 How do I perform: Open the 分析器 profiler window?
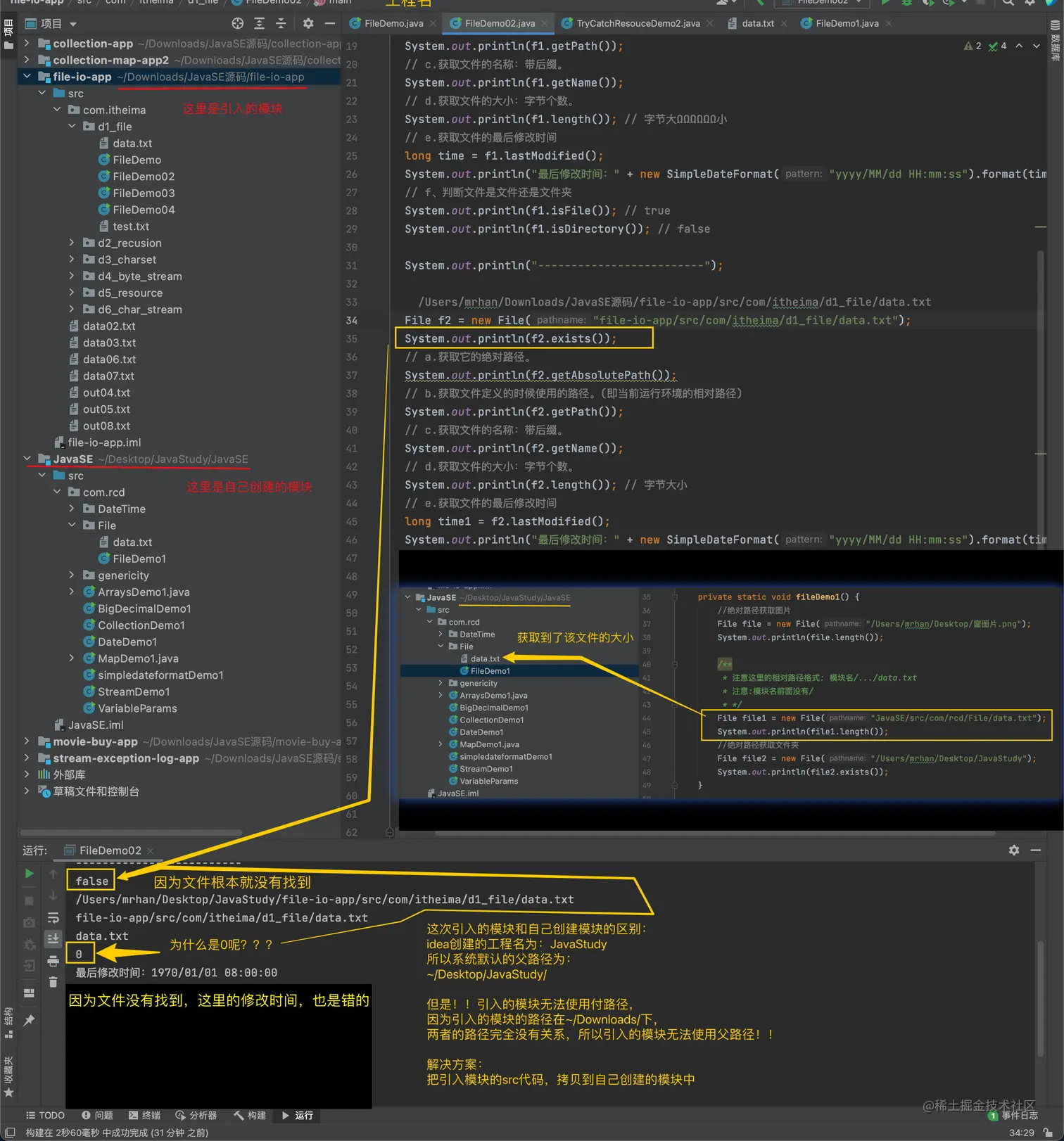point(196,1116)
